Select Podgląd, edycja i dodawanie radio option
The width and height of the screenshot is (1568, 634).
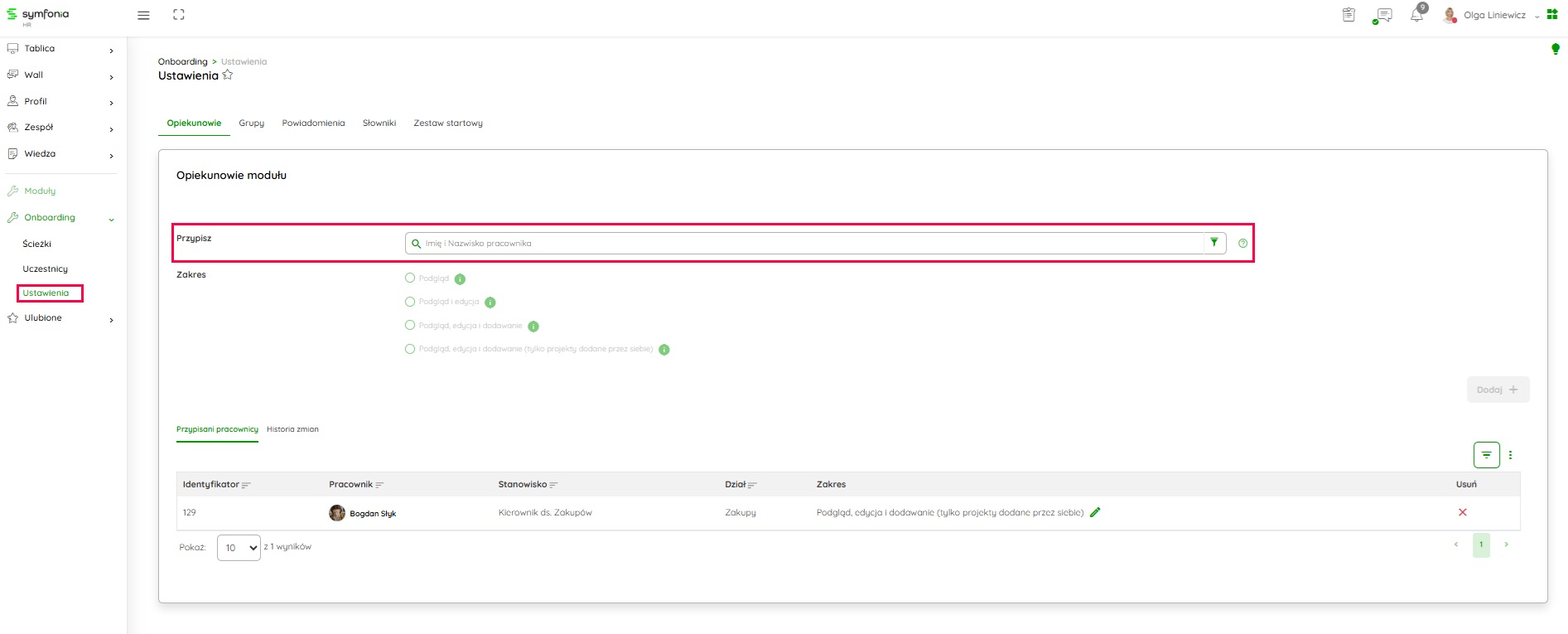click(x=410, y=326)
